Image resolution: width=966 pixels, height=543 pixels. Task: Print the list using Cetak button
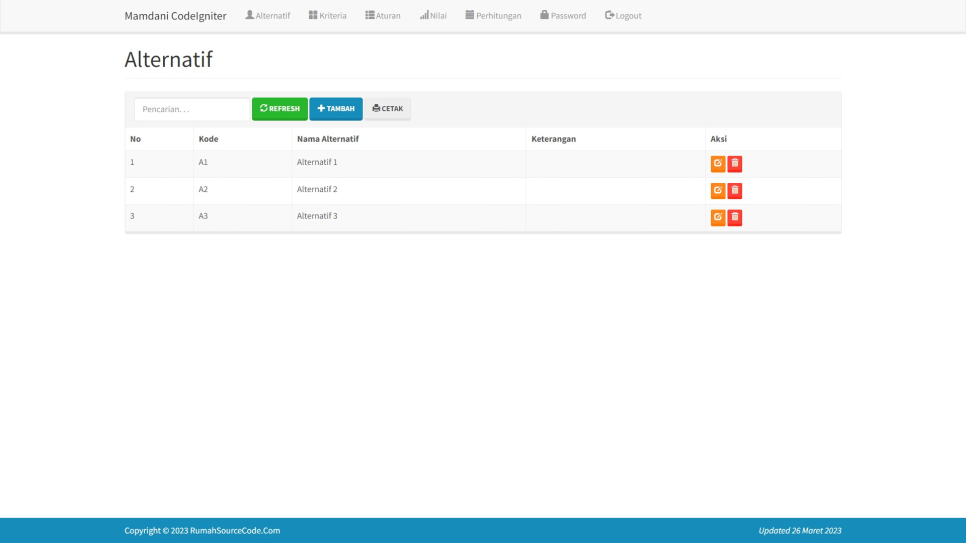click(387, 109)
